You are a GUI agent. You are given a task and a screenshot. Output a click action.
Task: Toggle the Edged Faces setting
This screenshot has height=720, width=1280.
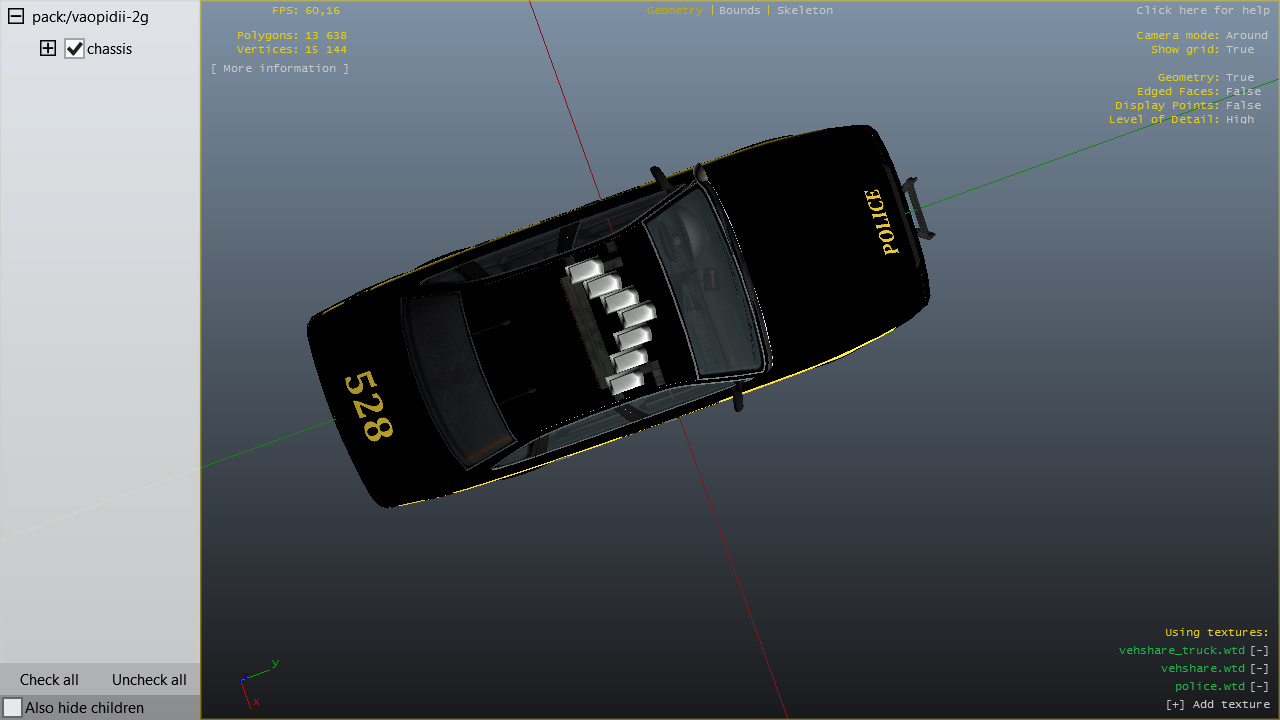[1243, 91]
